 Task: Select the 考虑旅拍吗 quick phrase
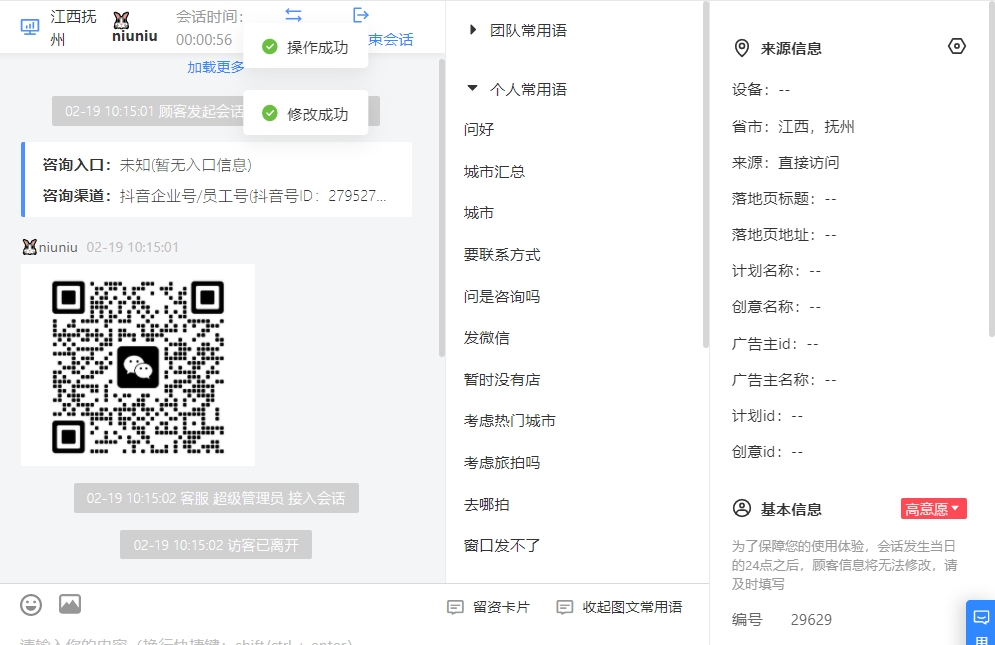point(502,463)
